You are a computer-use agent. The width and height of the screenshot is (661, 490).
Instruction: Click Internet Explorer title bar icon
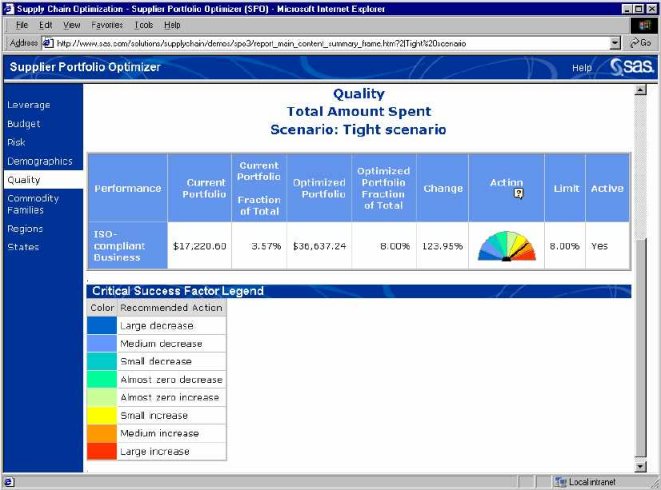(x=9, y=8)
